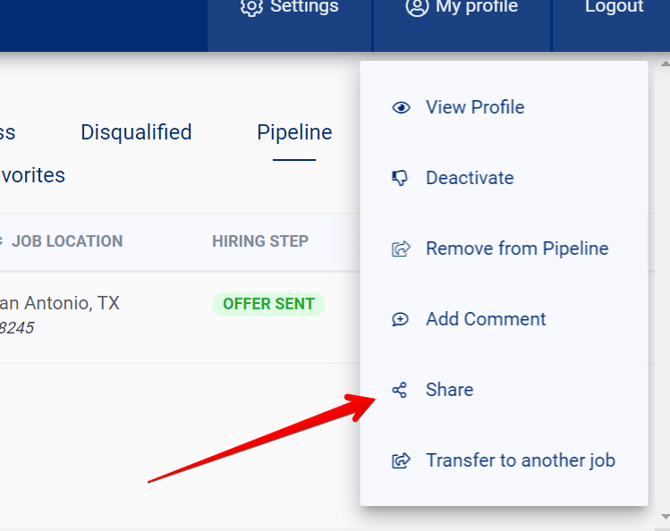Pick the Add Comment menu text
The width and height of the screenshot is (670, 531).
click(x=486, y=319)
